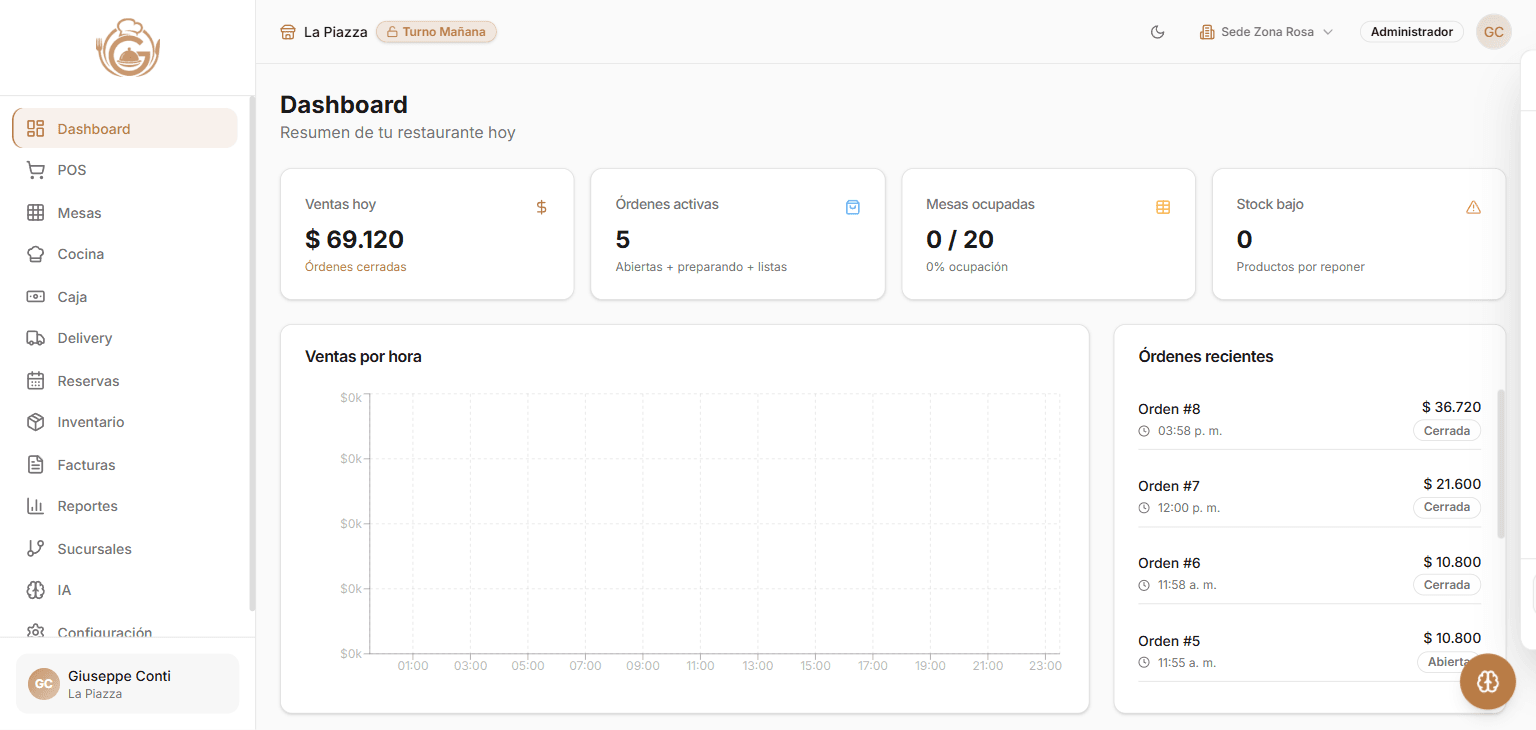
Task: Open Orden #5 in recent orders
Action: click(x=1309, y=651)
